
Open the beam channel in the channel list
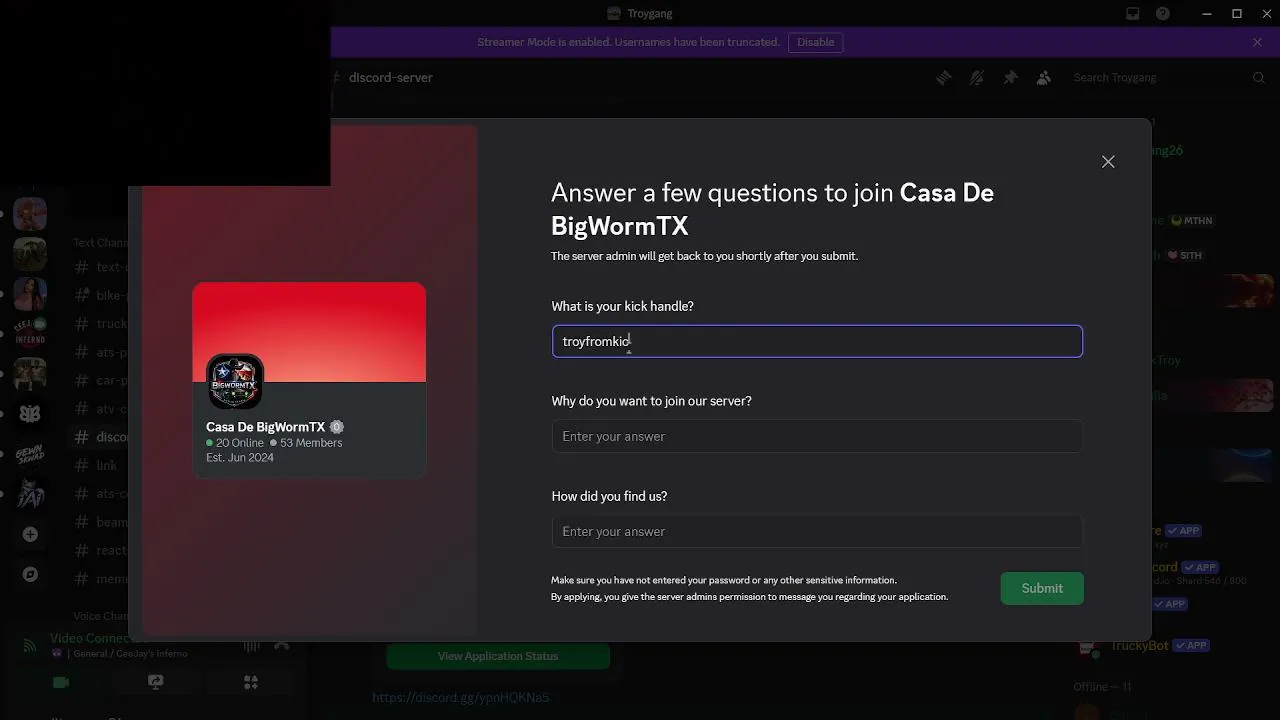[x=100, y=522]
